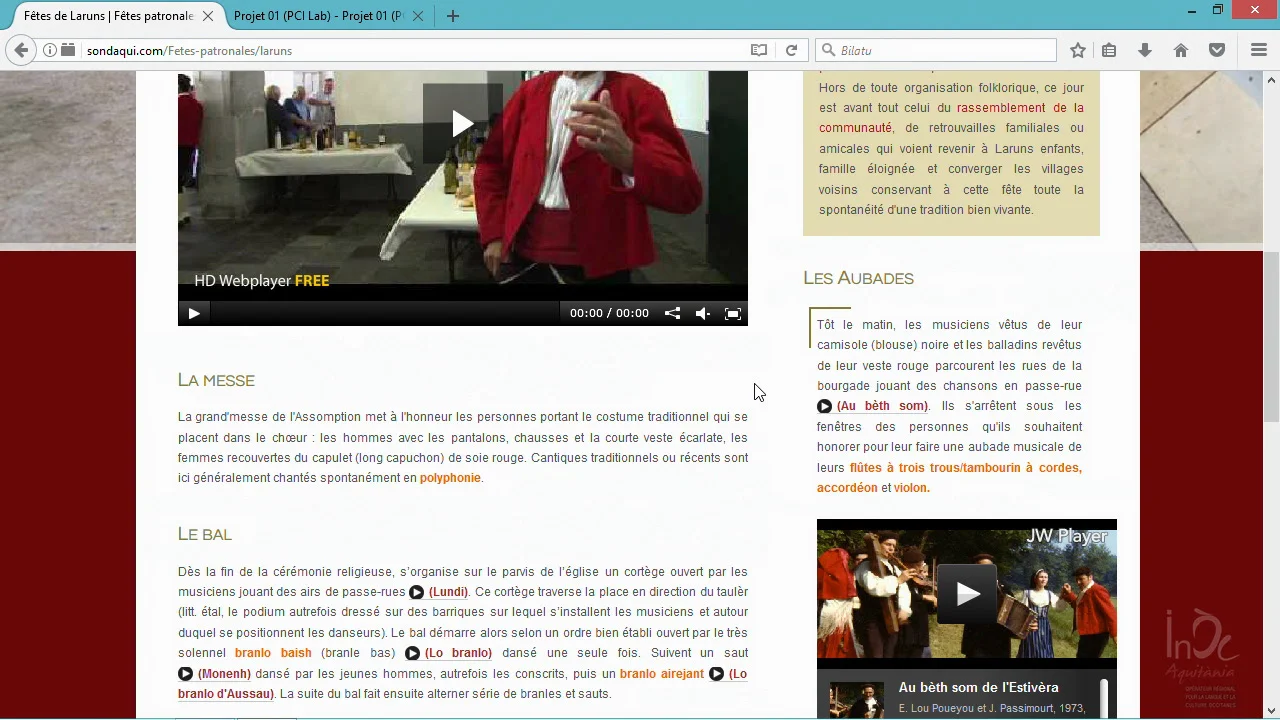
Task: Play the (Au bèth som) audio sample
Action: [x=824, y=406]
